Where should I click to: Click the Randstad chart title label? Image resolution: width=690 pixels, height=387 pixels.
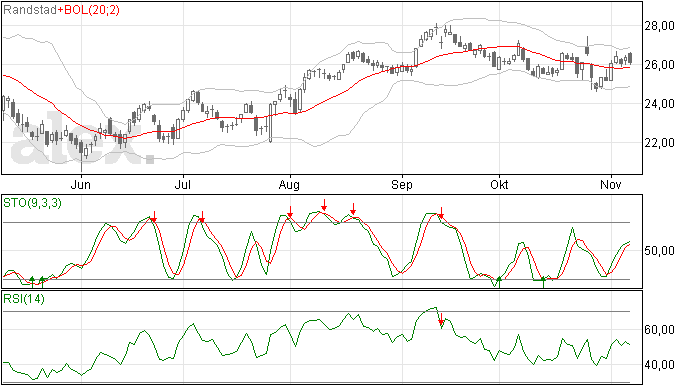(x=30, y=10)
